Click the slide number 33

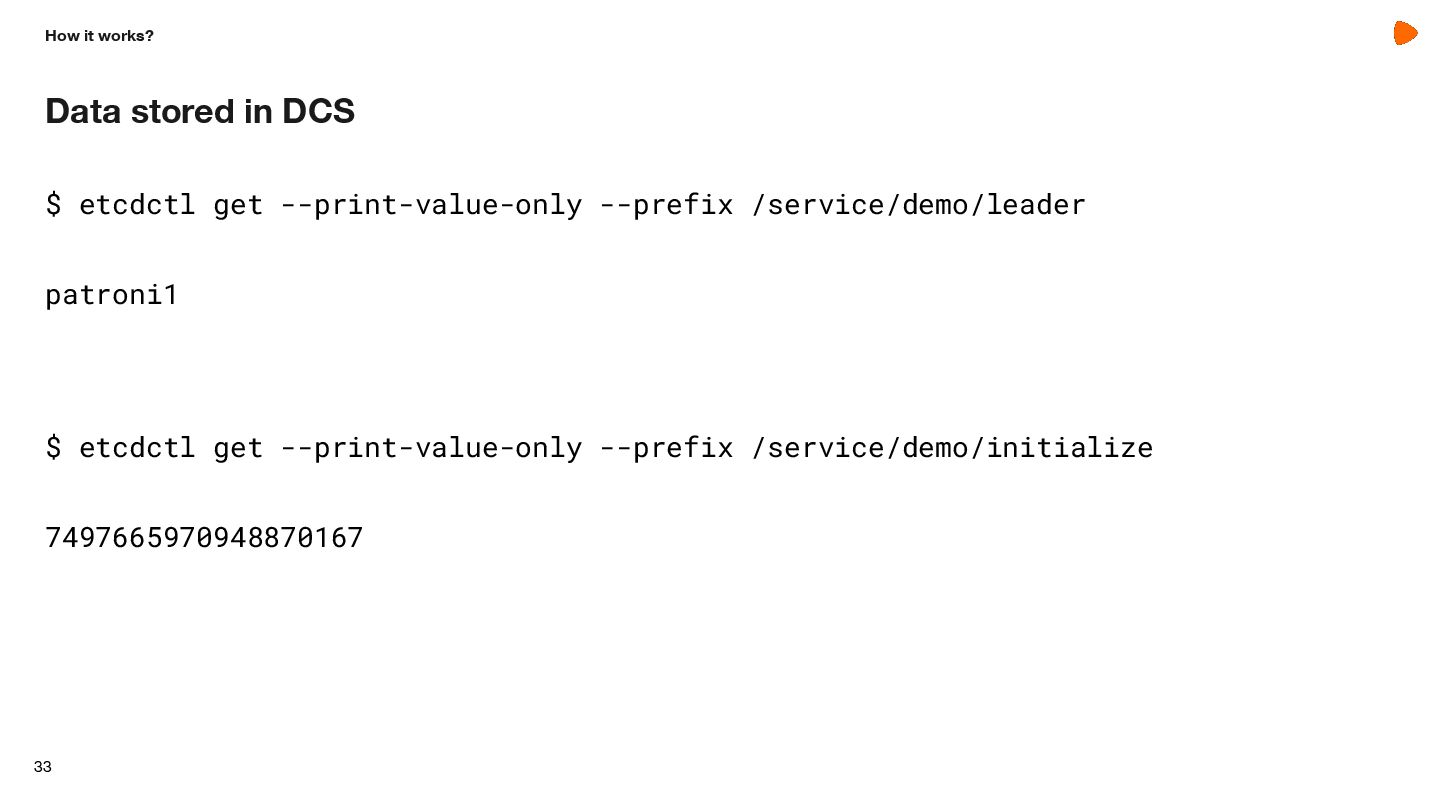42,767
